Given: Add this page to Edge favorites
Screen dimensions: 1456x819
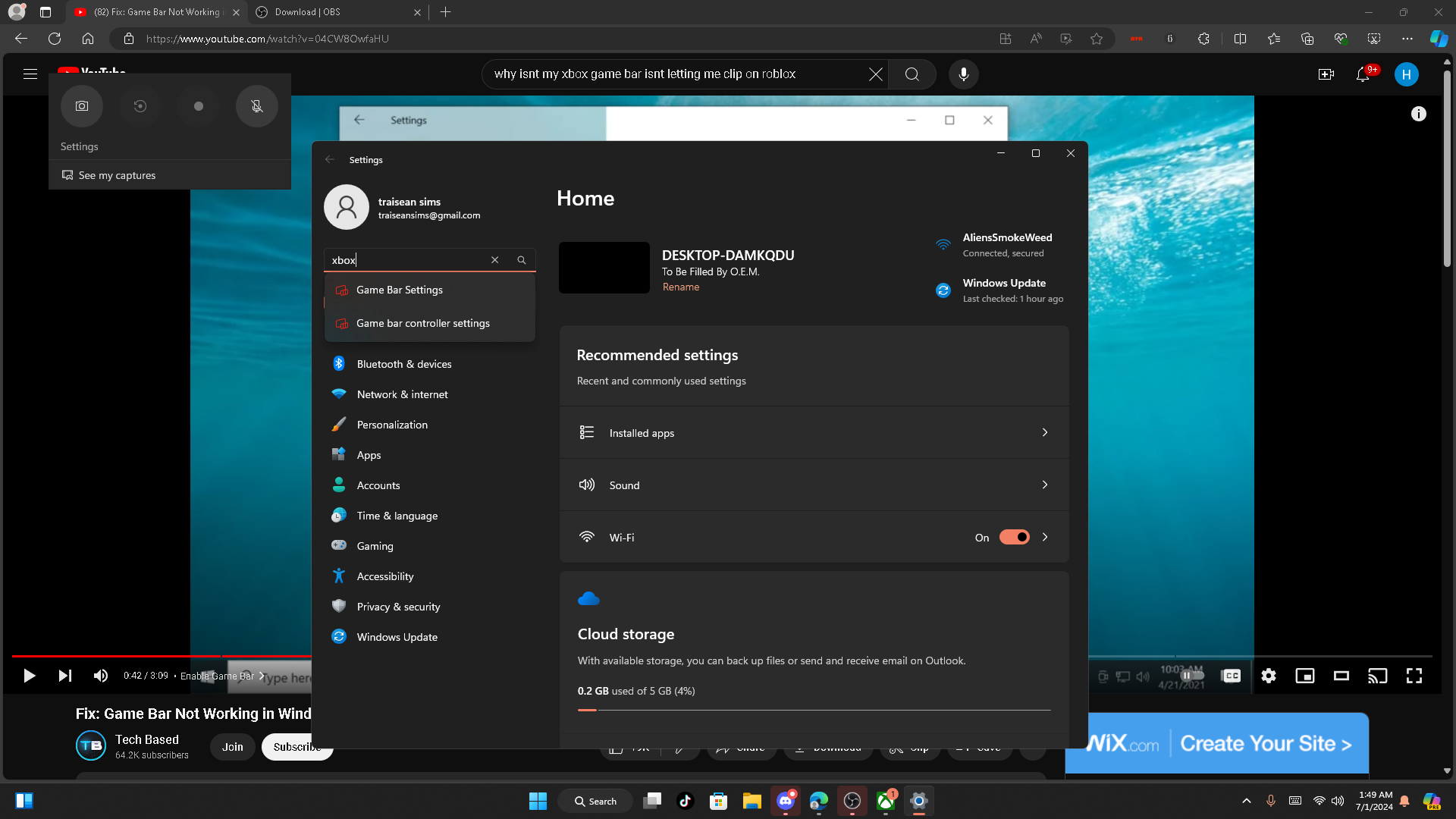Looking at the screenshot, I should coord(1097,39).
